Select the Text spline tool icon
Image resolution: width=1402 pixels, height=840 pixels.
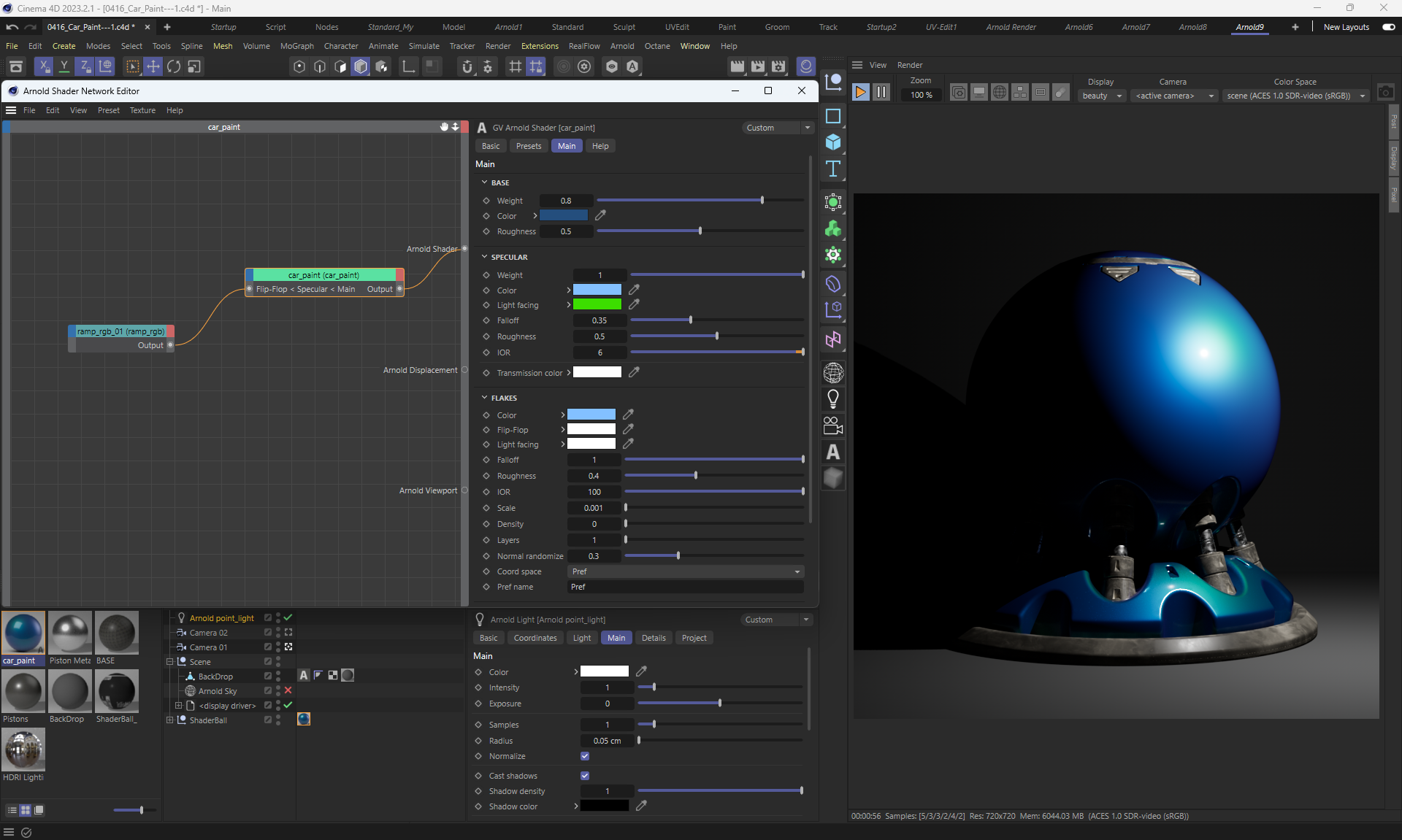tap(833, 169)
